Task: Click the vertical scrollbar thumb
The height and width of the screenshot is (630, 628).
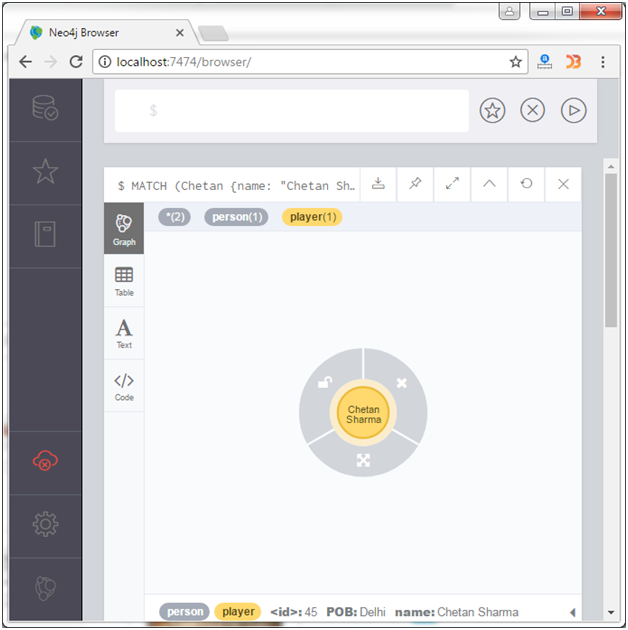Action: point(611,250)
